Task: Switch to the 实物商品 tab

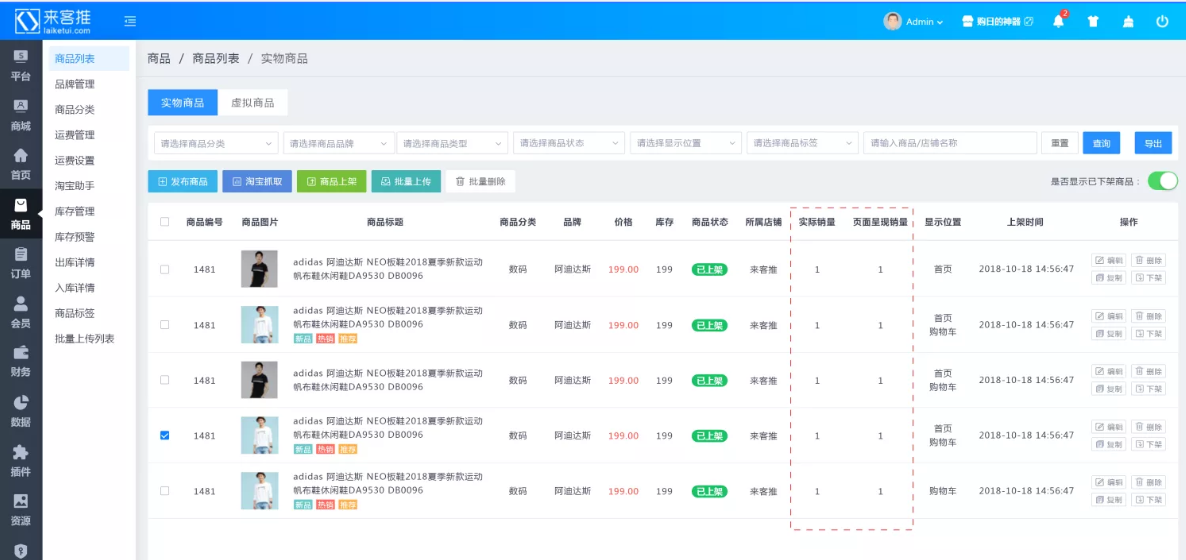Action: click(182, 103)
